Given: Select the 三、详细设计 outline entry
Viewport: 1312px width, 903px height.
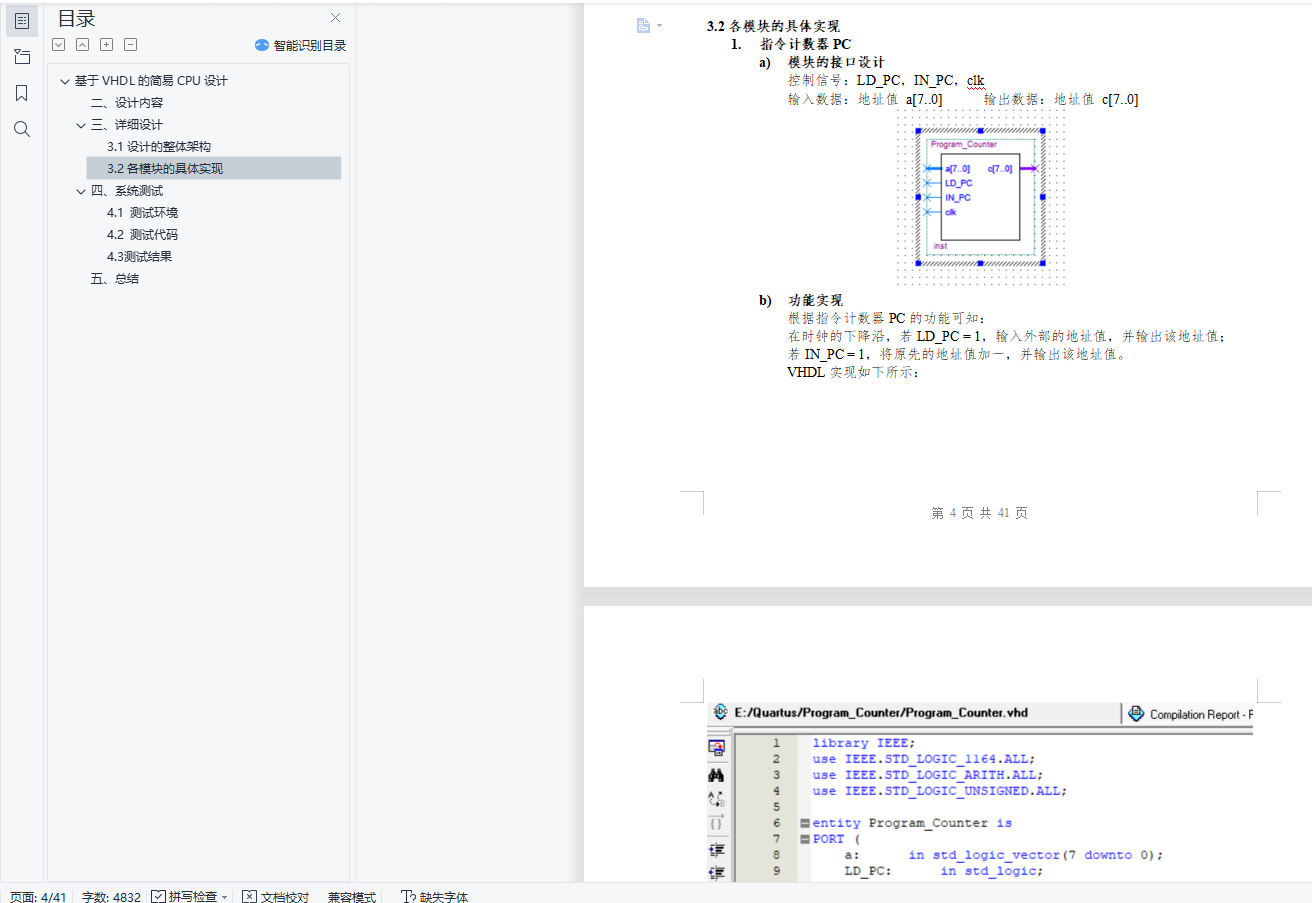Looking at the screenshot, I should tap(127, 125).
